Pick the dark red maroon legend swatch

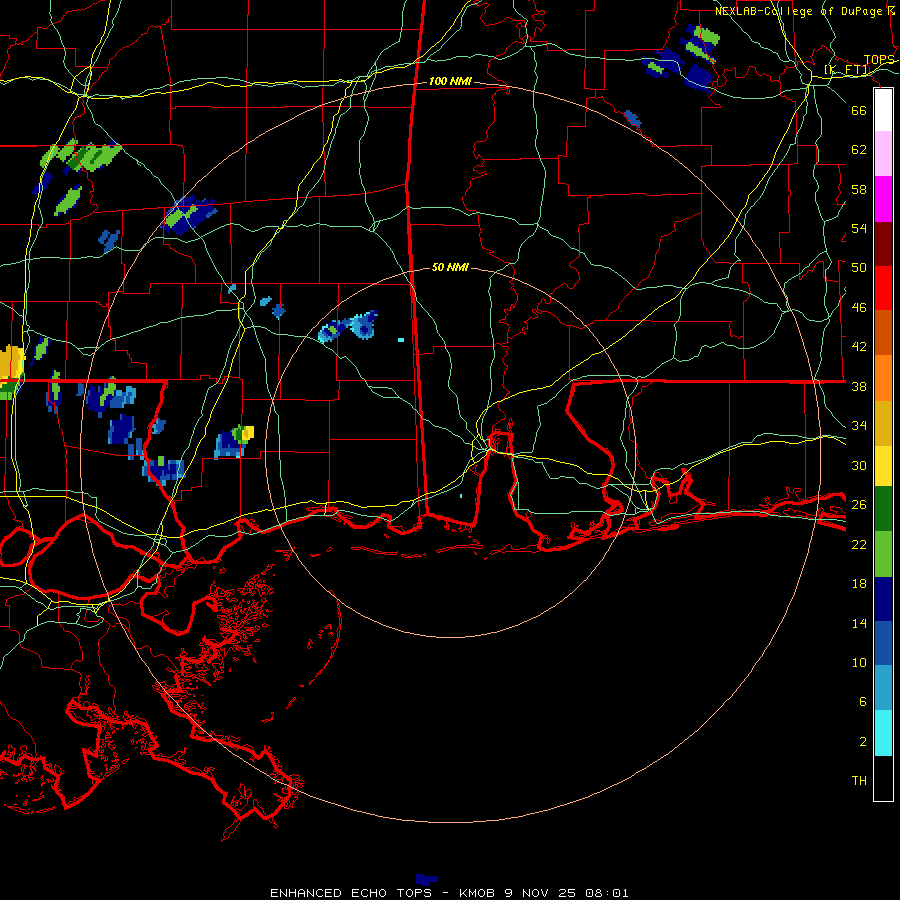coord(883,244)
